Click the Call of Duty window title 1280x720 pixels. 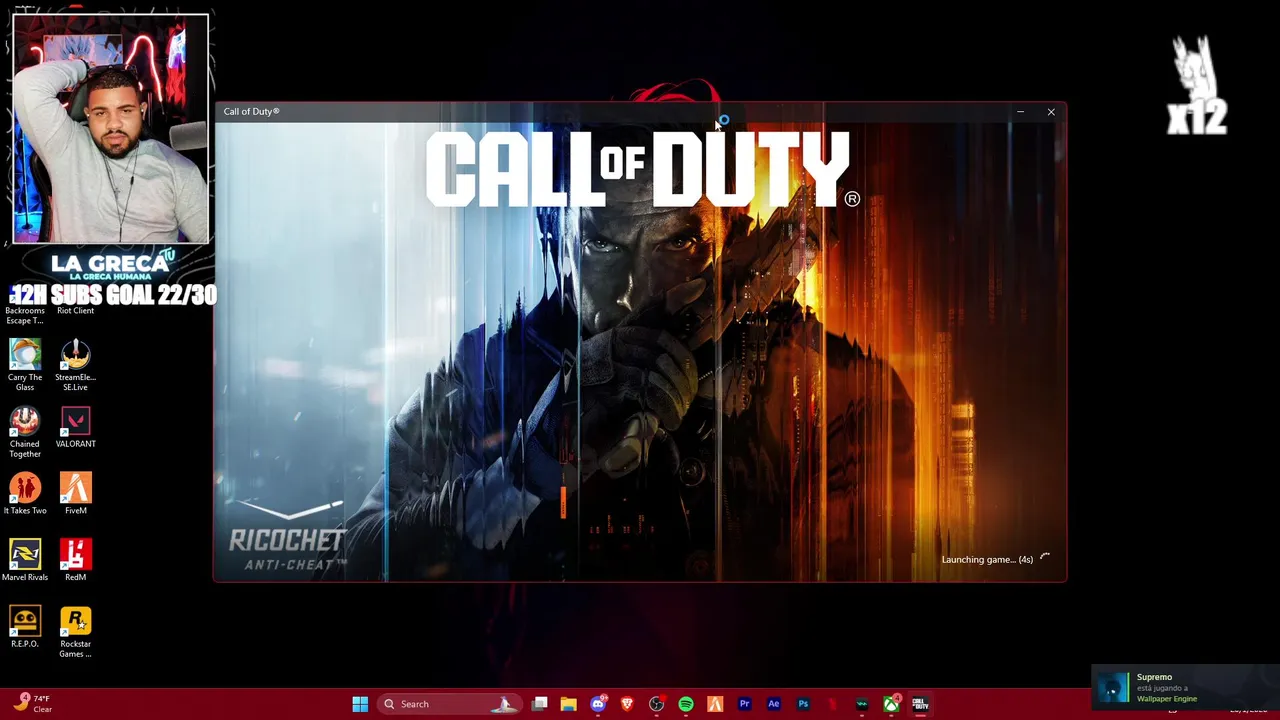click(252, 111)
